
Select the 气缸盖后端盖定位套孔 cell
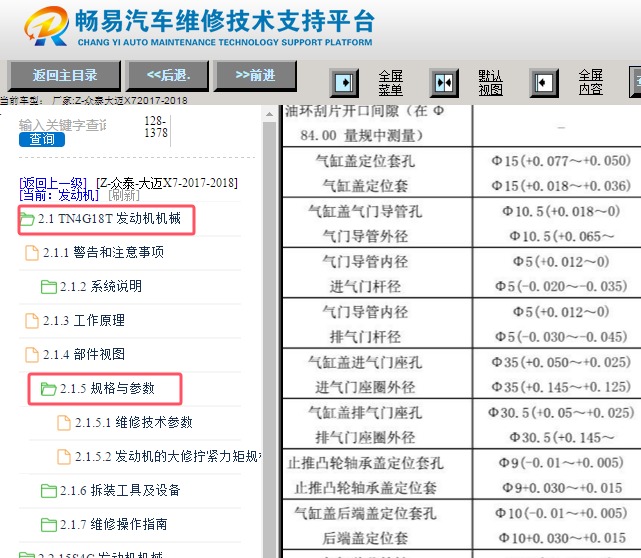[x=365, y=513]
